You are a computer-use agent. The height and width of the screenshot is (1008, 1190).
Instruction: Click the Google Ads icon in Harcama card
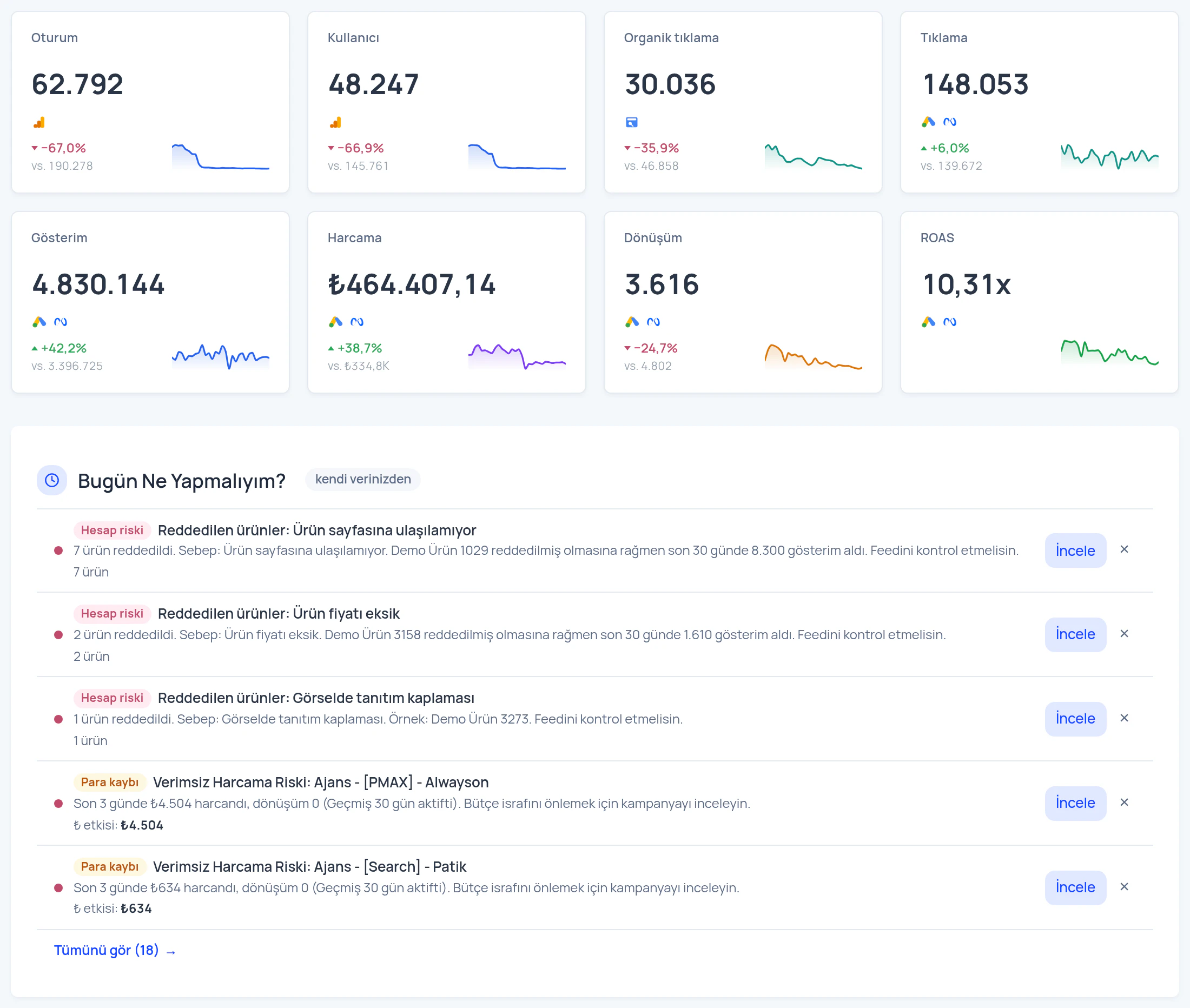coord(335,322)
